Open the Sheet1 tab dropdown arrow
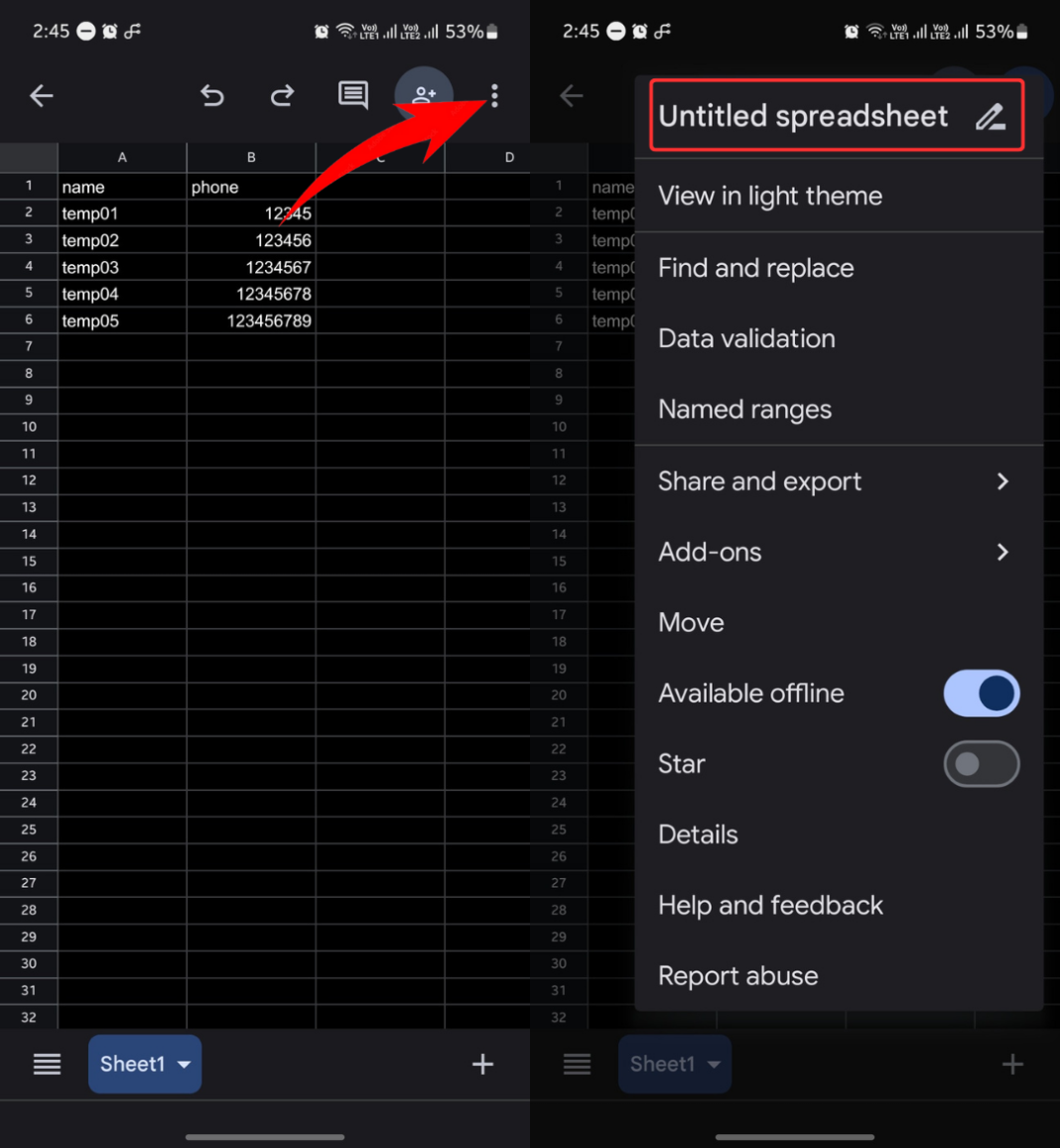This screenshot has width=1060, height=1148. tap(184, 1065)
